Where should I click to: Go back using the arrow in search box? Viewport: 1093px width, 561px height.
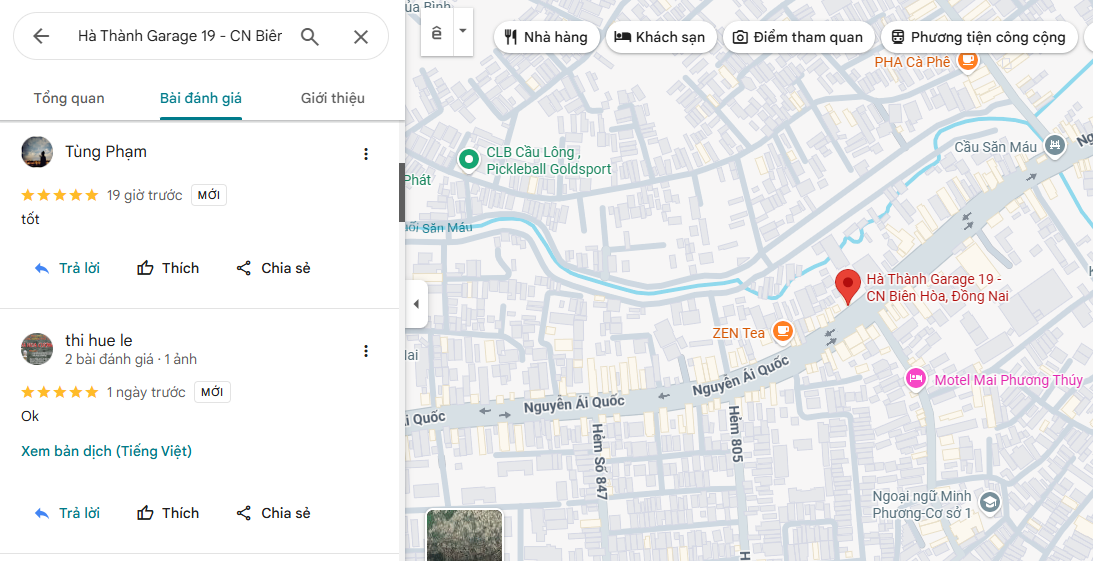click(41, 36)
